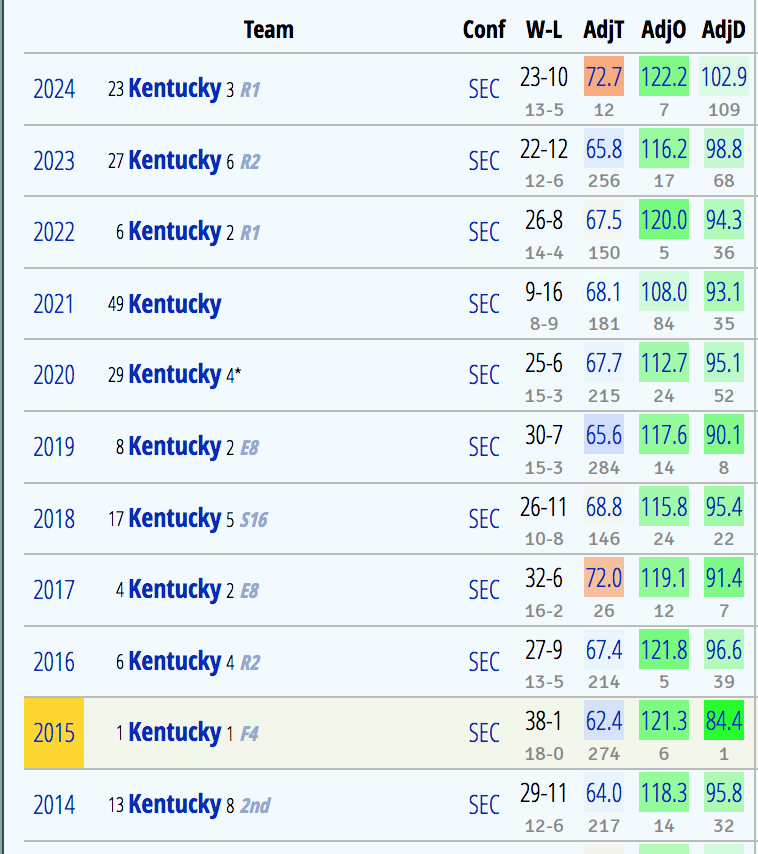Open the 2014 season link
758x854 pixels.
(54, 805)
